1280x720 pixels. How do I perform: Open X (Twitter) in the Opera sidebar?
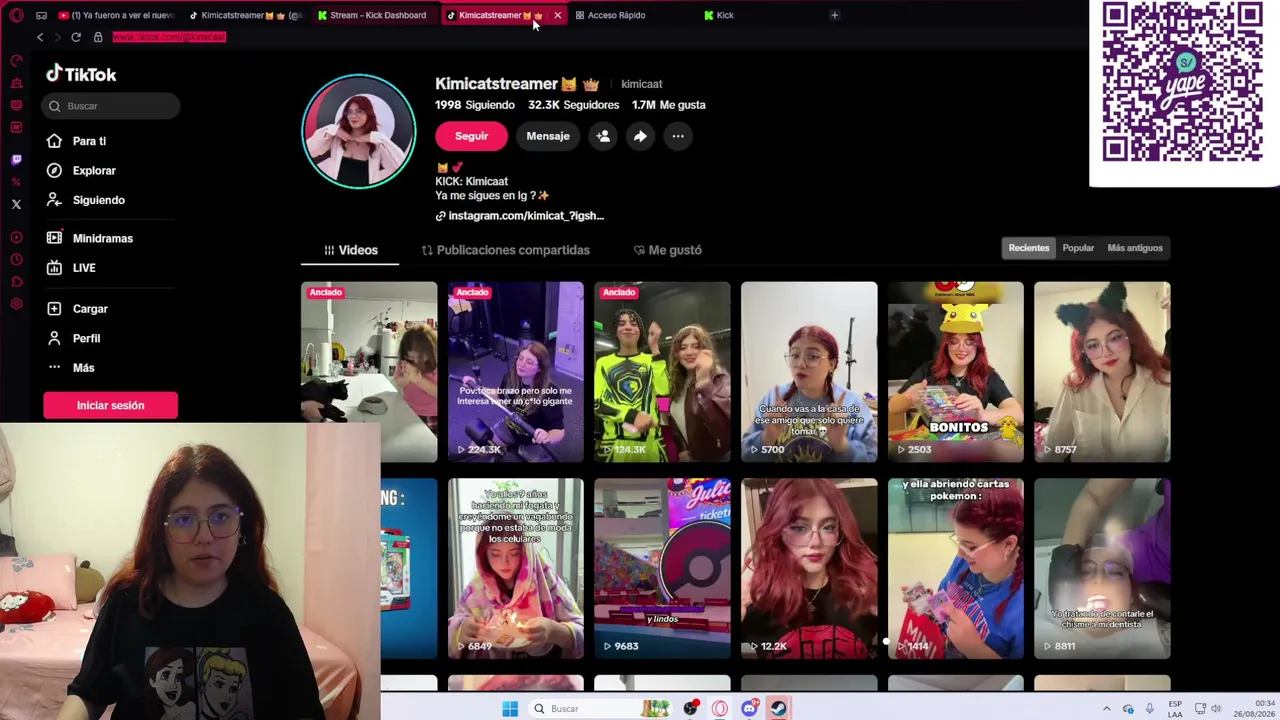(x=16, y=204)
